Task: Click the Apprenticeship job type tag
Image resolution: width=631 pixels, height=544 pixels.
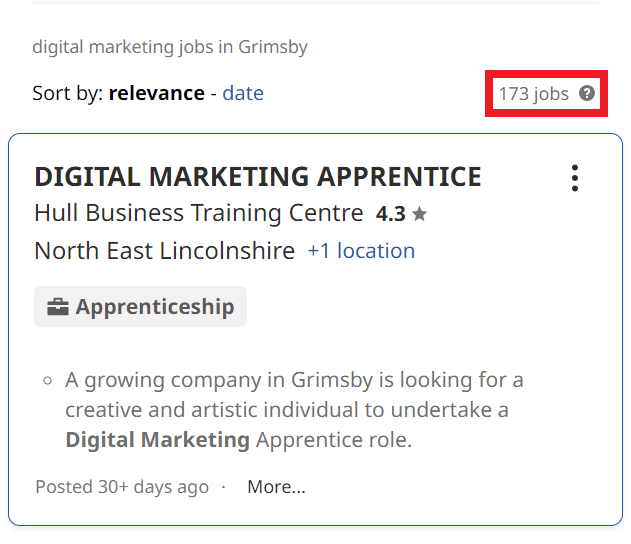Action: [140, 307]
